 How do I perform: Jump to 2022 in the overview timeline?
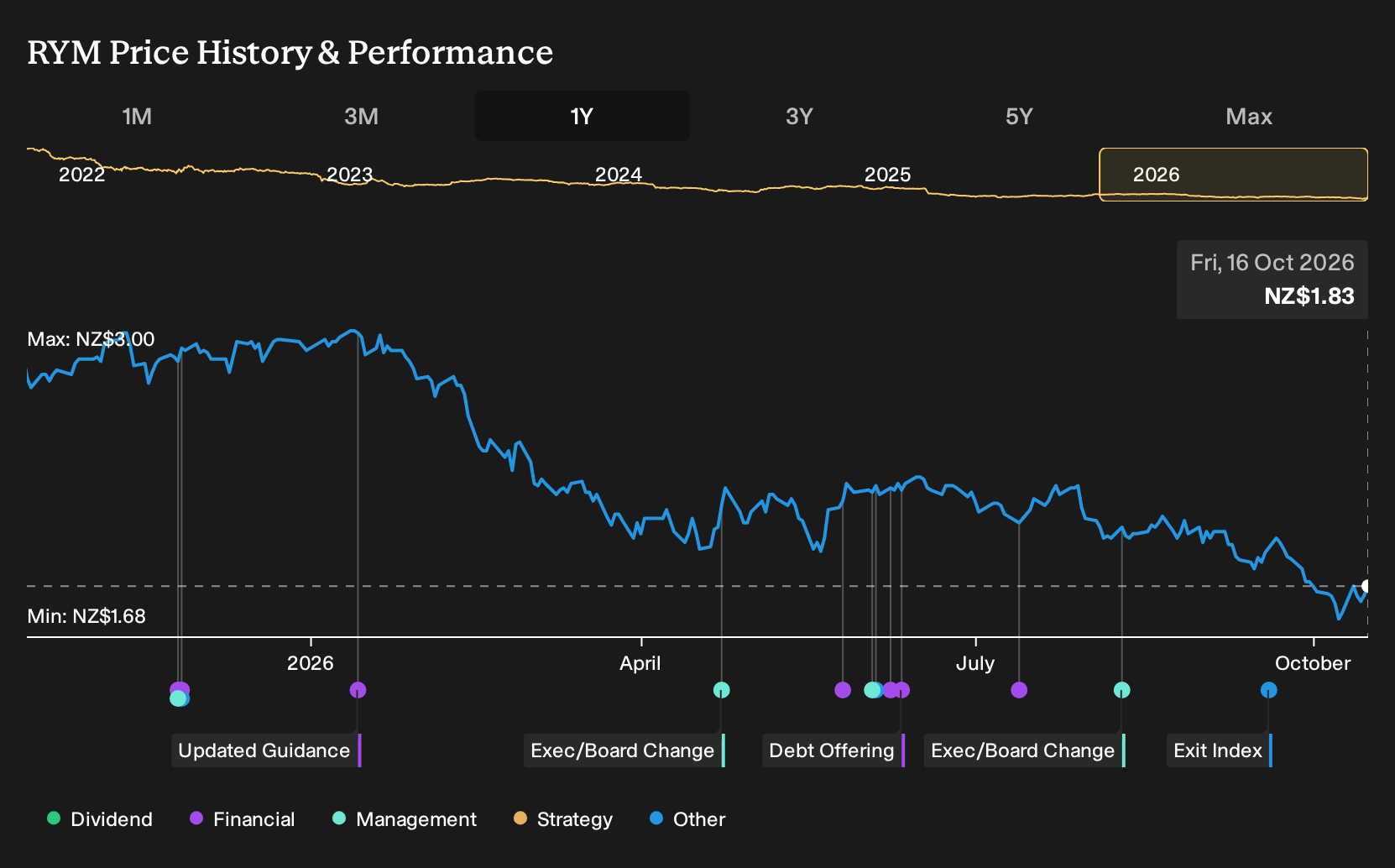[81, 175]
